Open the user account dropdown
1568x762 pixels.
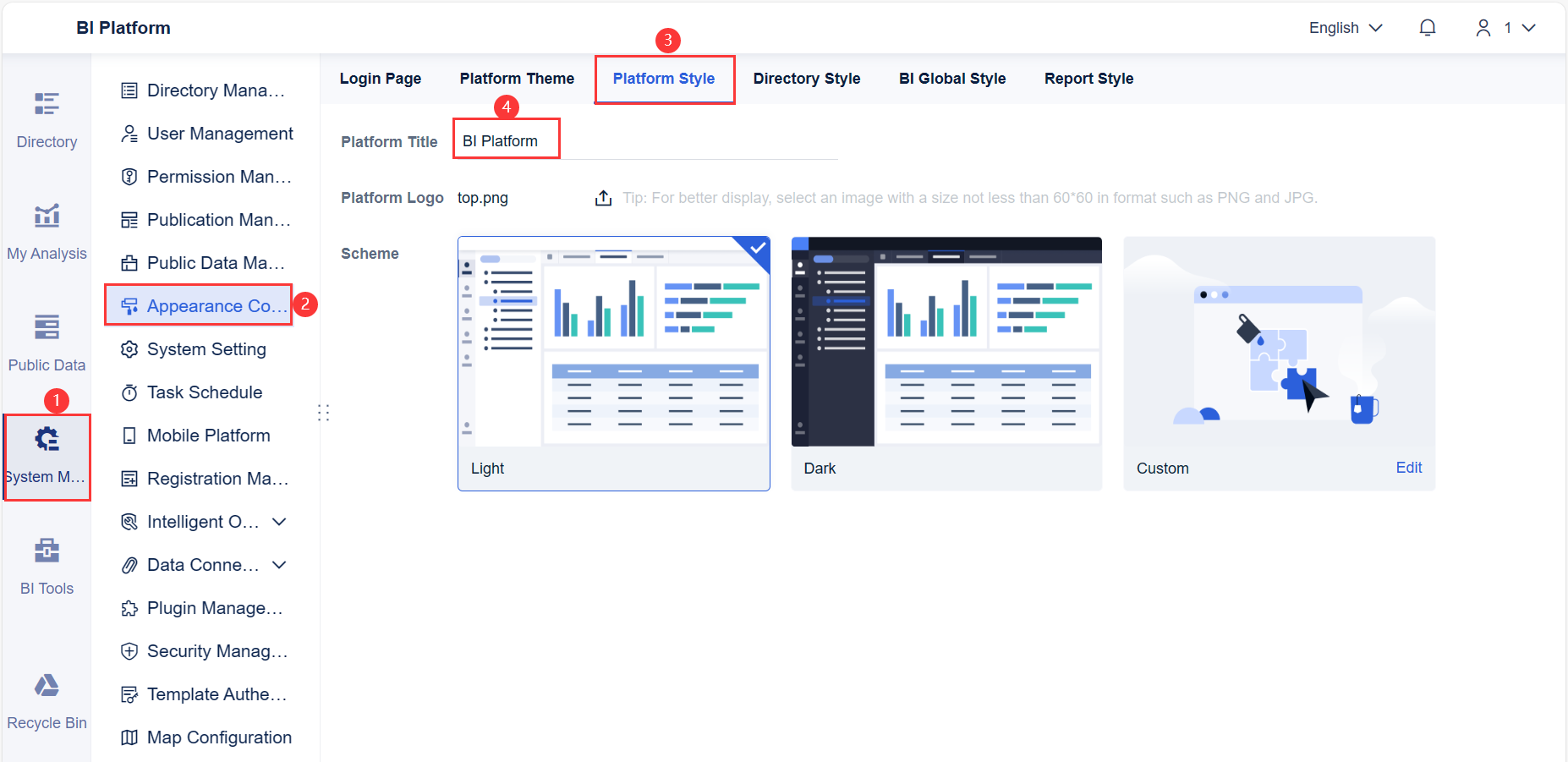(x=1505, y=28)
